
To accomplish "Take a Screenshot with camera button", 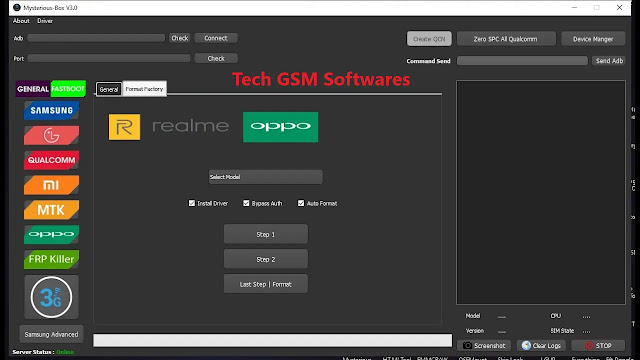I will point(484,345).
